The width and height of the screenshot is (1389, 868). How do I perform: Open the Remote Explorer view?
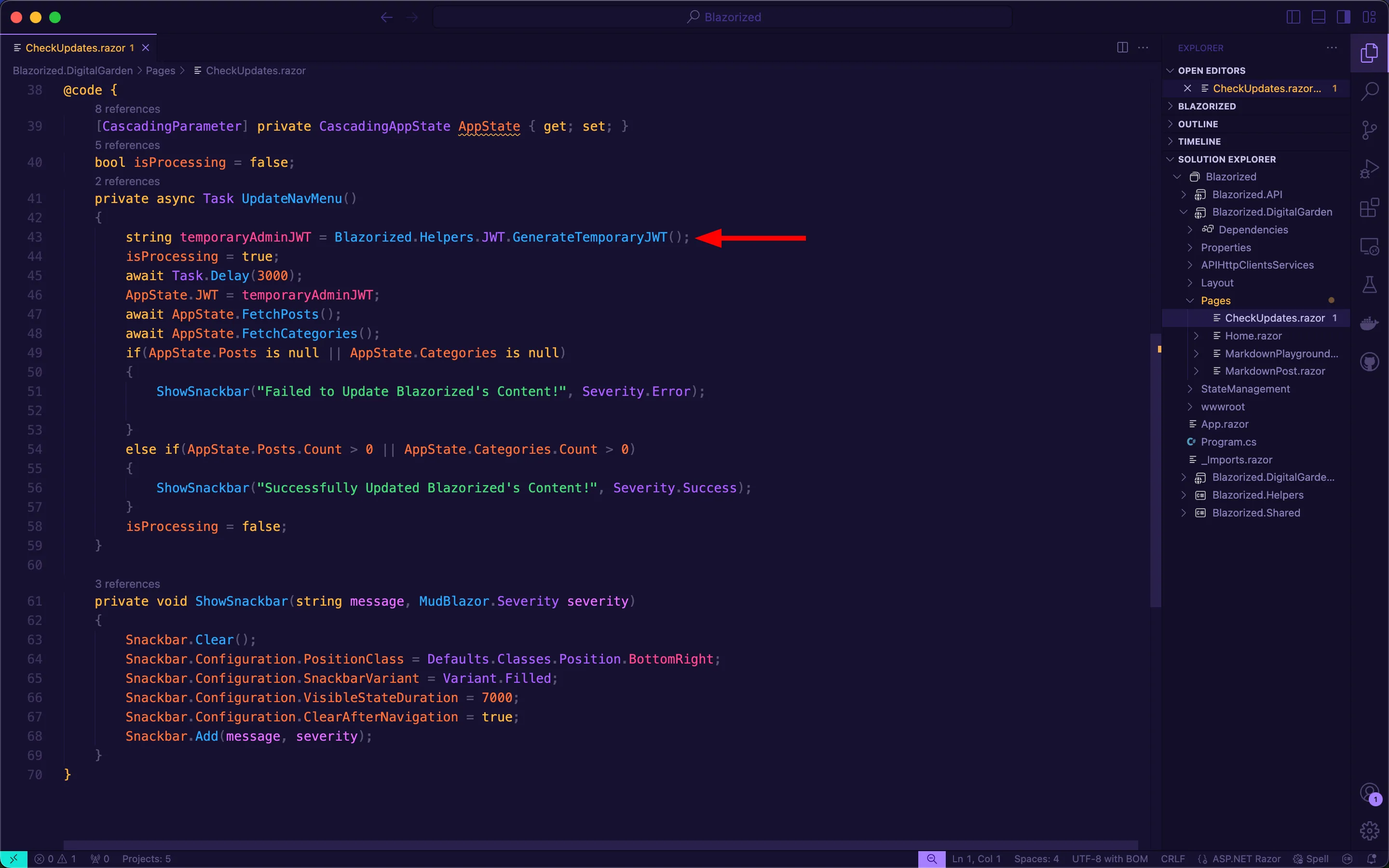point(1369,247)
